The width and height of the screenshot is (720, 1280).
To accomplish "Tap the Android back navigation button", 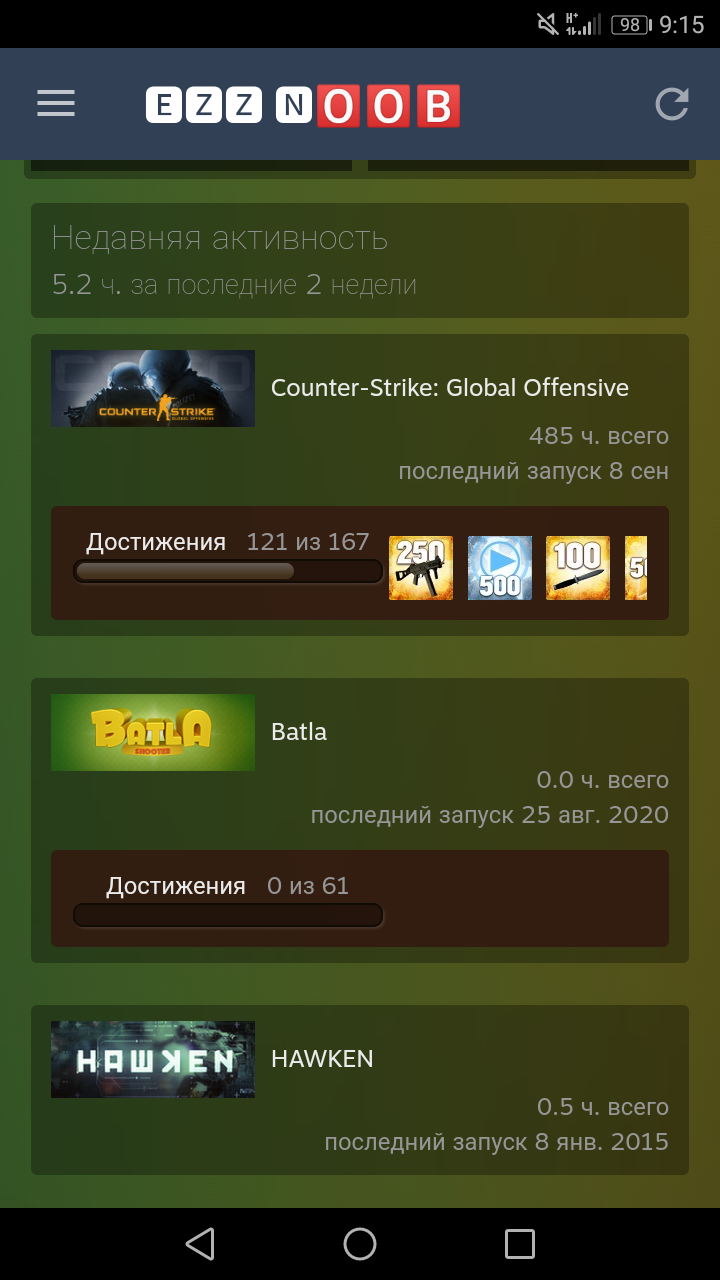I will click(200, 1244).
